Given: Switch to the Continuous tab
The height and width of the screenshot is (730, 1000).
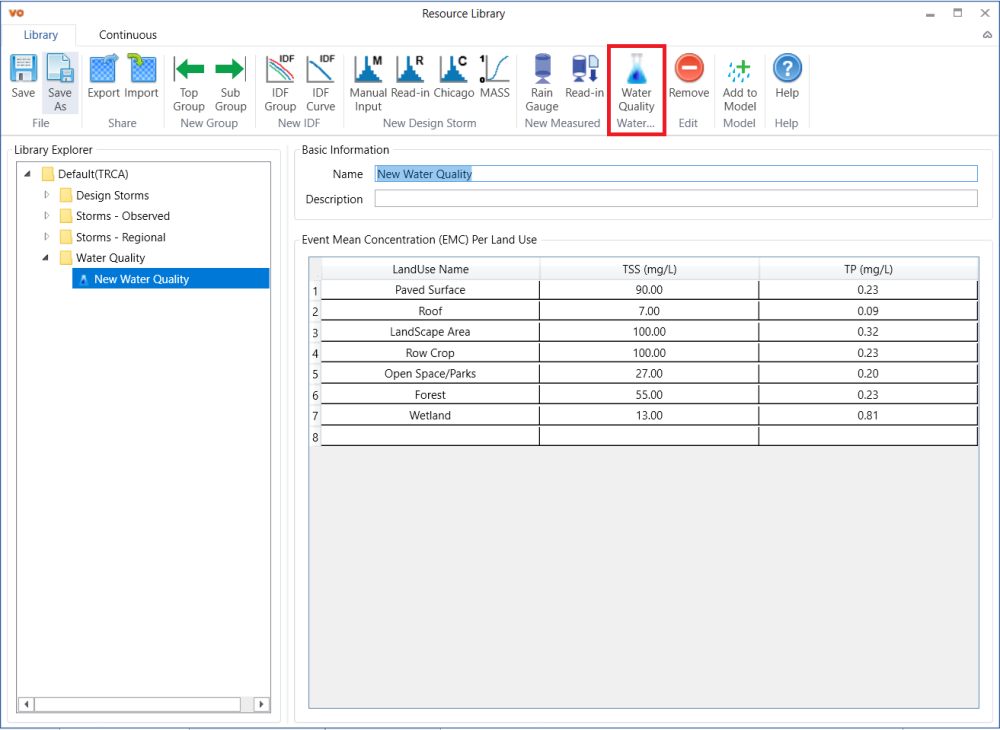Looking at the screenshot, I should [127, 35].
